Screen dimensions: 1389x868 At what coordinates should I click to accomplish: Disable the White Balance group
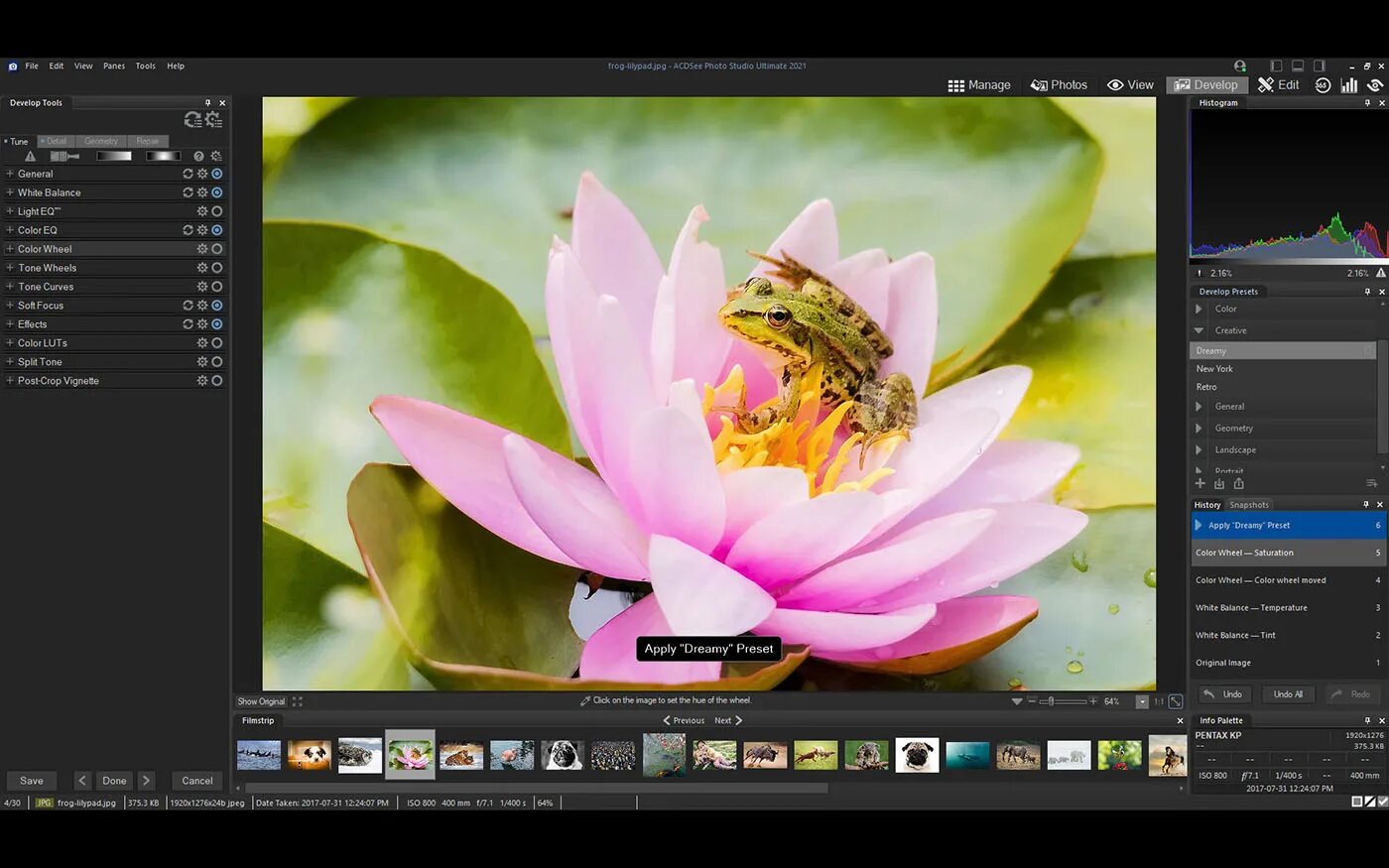pos(217,192)
